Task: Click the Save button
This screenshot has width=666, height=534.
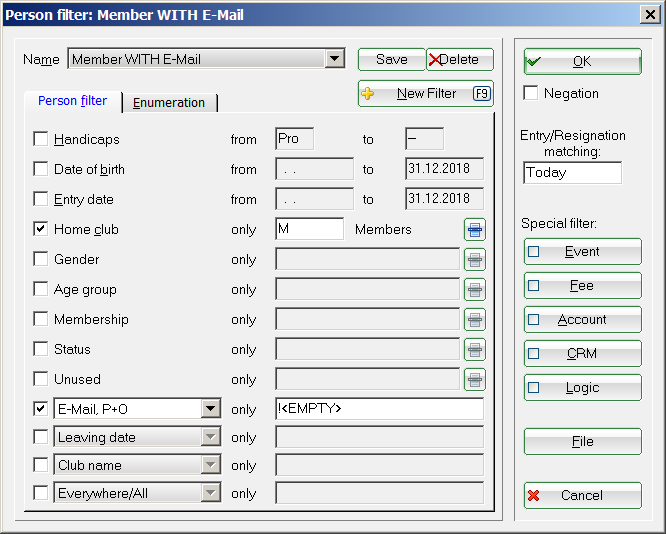Action: coord(391,60)
